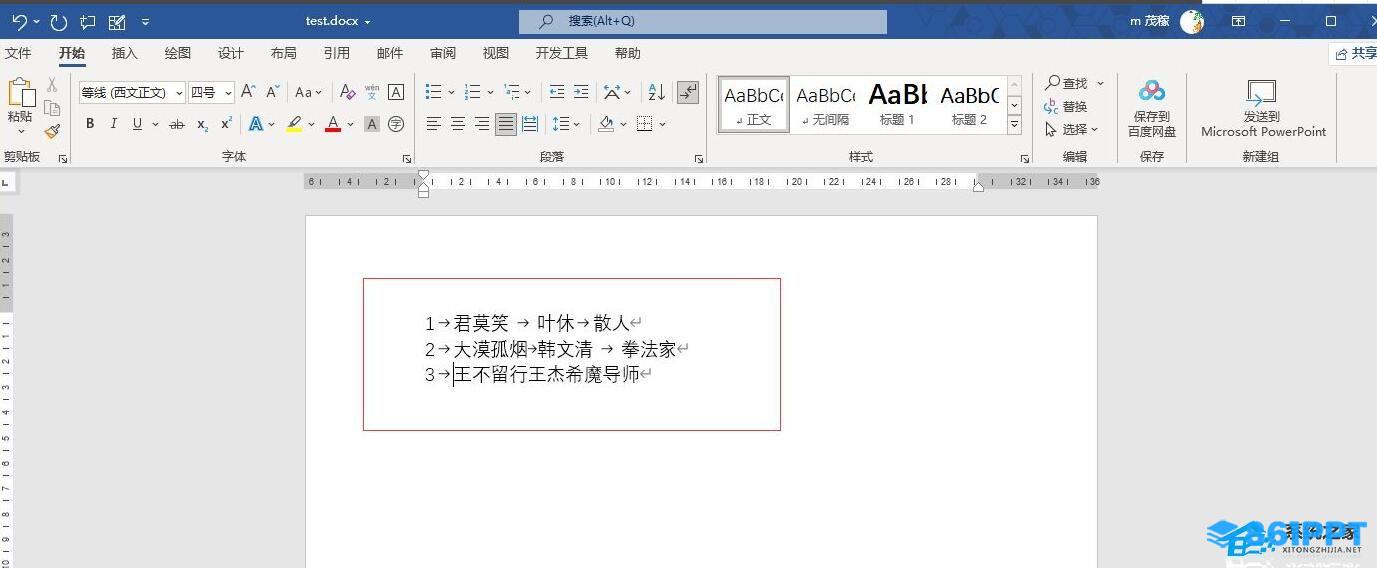Click the Cut scissors icon
This screenshot has height=568, width=1377.
(52, 85)
